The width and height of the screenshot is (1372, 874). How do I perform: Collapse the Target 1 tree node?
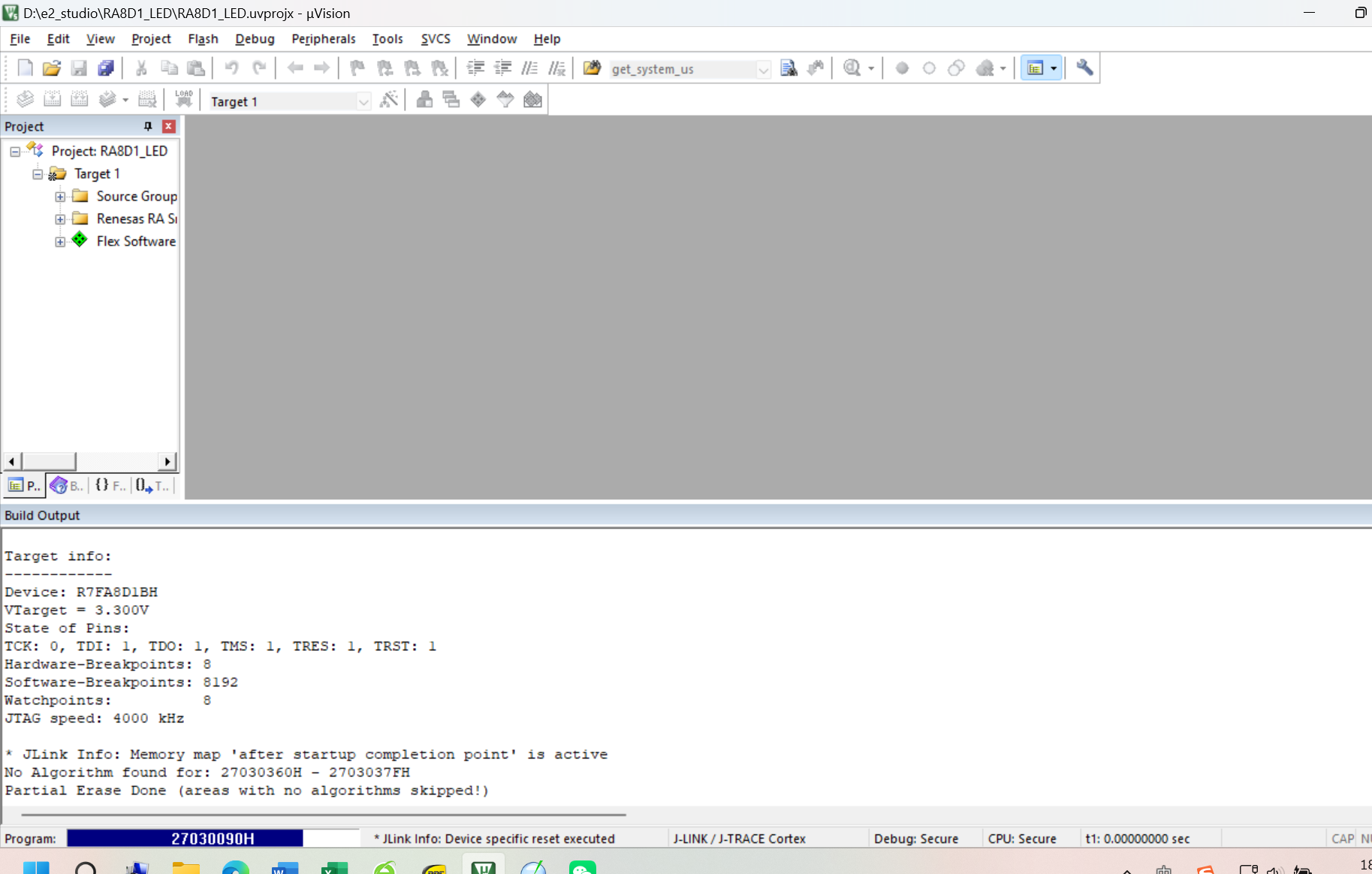tap(38, 174)
